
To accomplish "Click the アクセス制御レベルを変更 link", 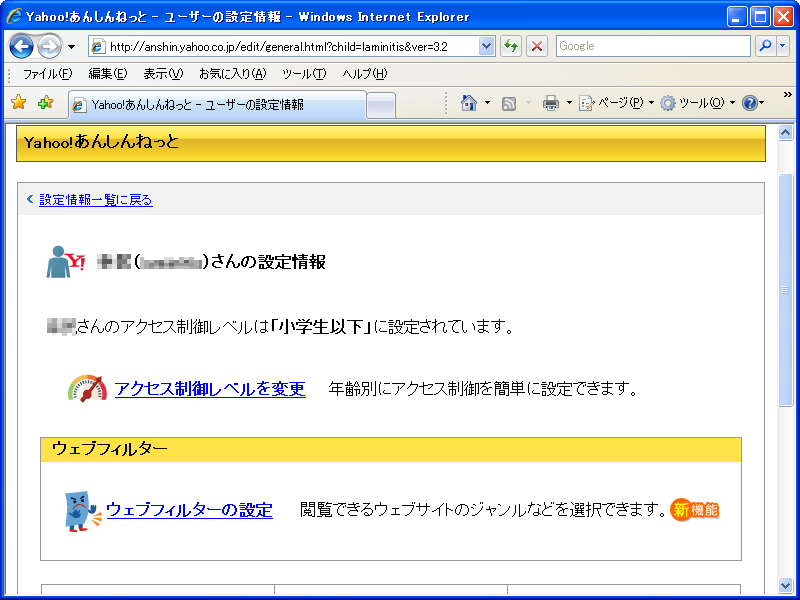I will point(210,389).
